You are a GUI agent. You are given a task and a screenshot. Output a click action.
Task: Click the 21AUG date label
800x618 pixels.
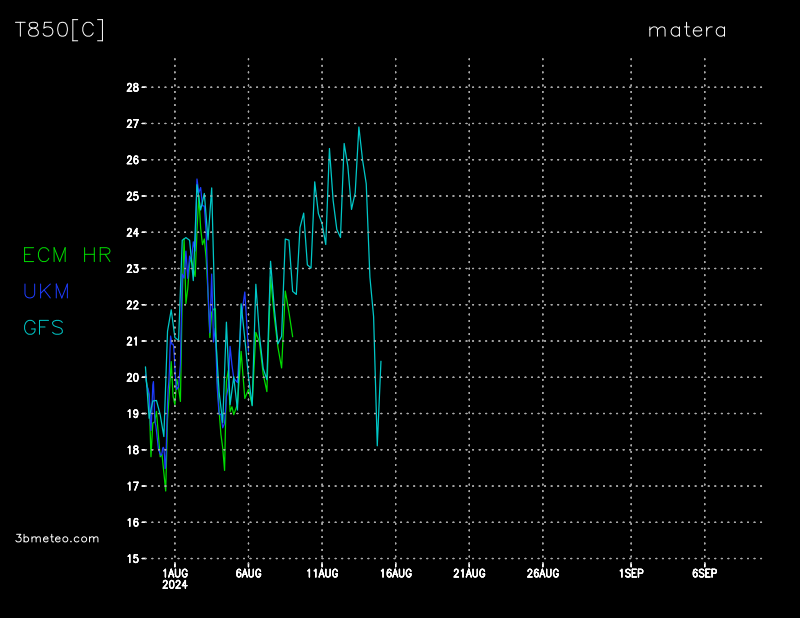(x=469, y=573)
